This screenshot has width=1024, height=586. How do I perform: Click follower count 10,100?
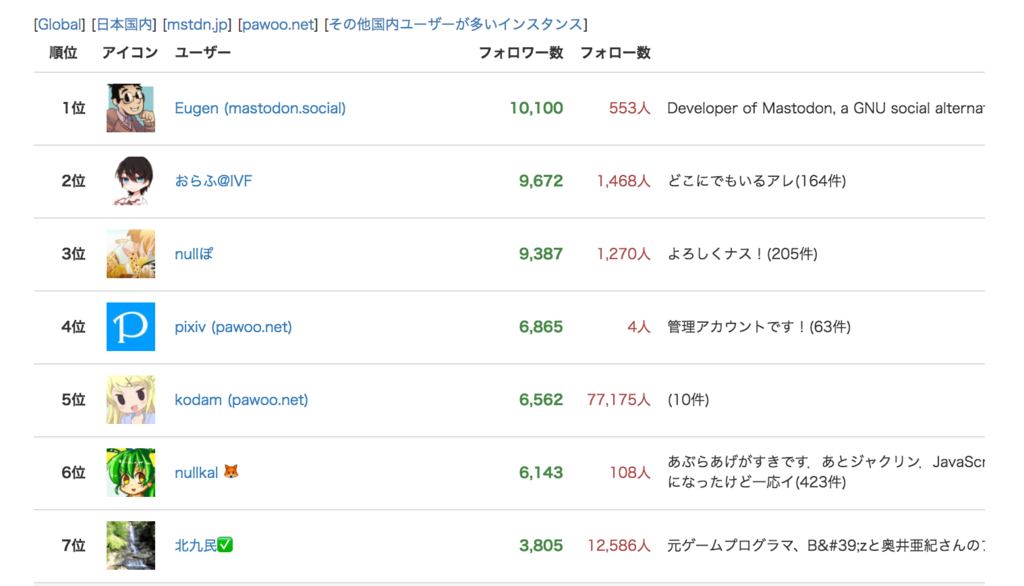click(536, 108)
